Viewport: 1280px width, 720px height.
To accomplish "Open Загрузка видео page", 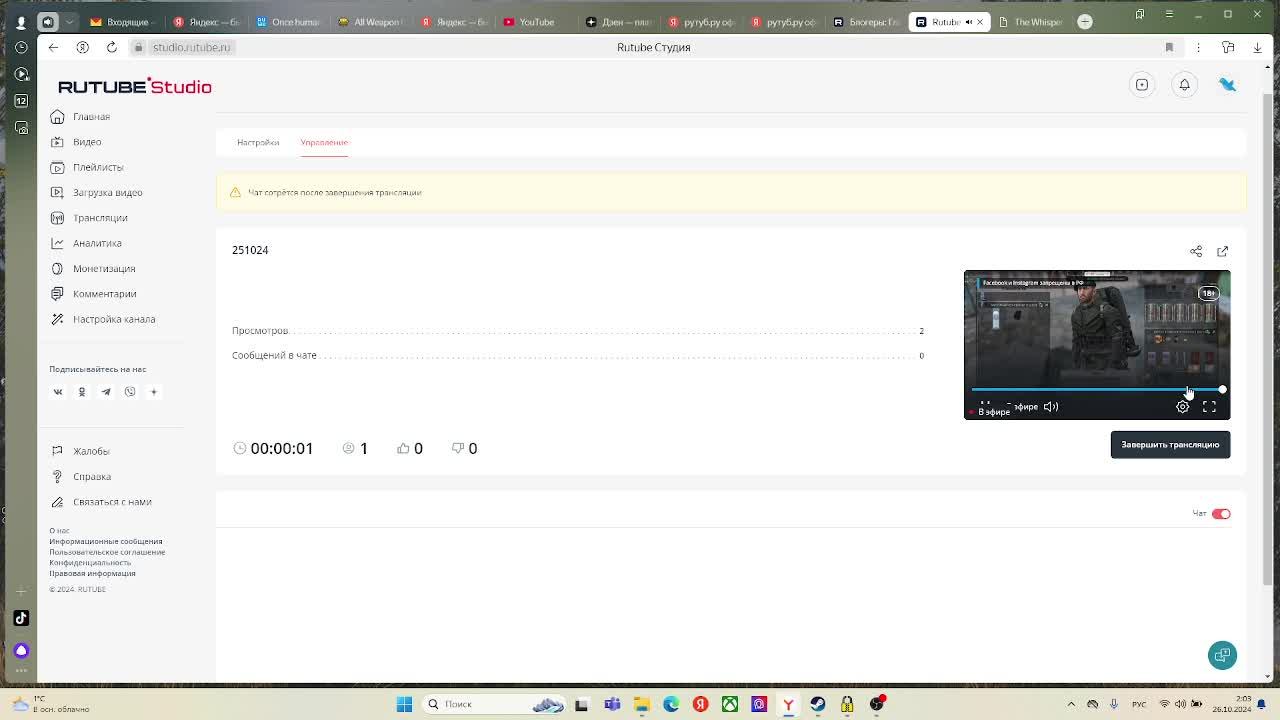I will pyautogui.click(x=97, y=192).
